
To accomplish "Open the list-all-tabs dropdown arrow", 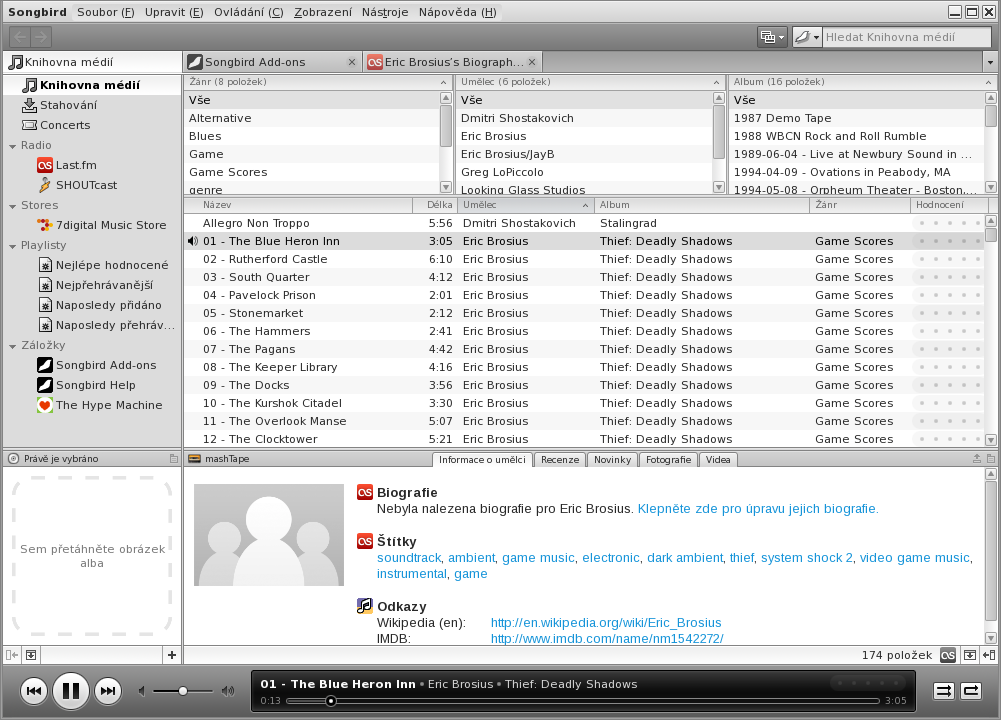I will [x=990, y=63].
